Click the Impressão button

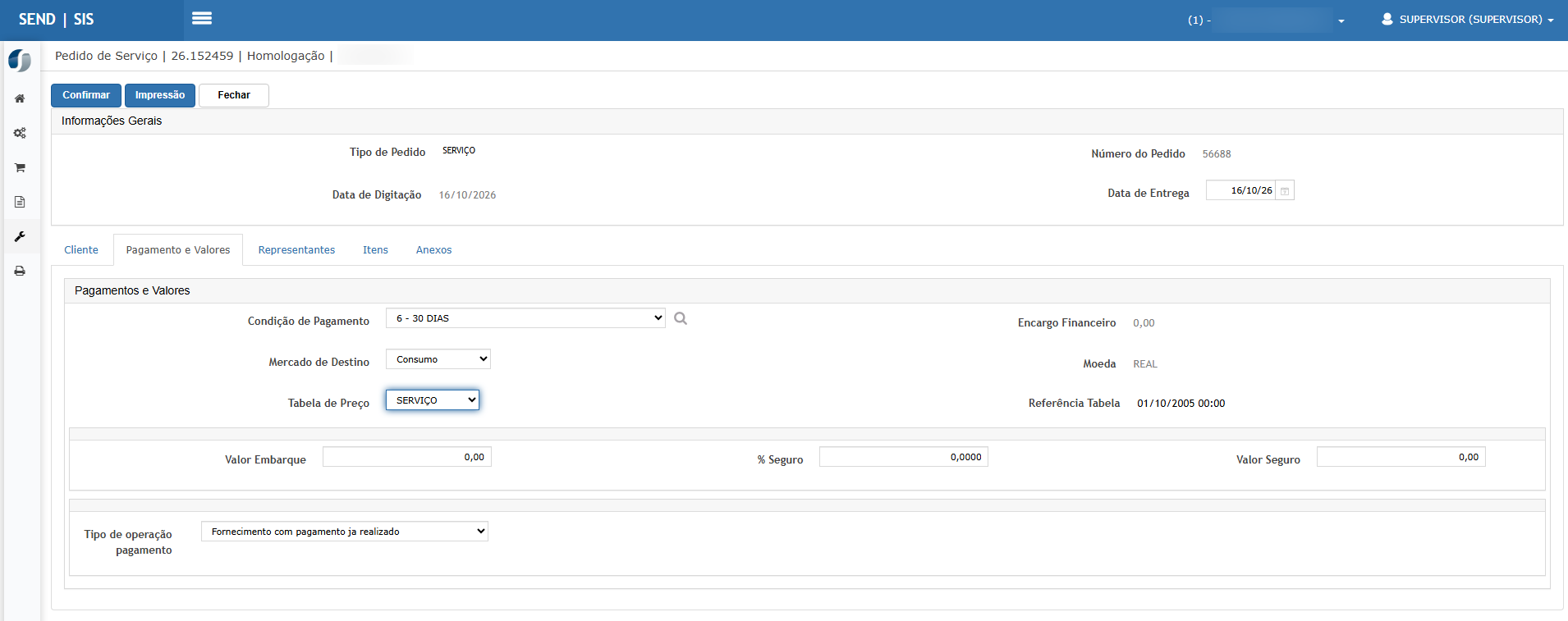pos(160,95)
